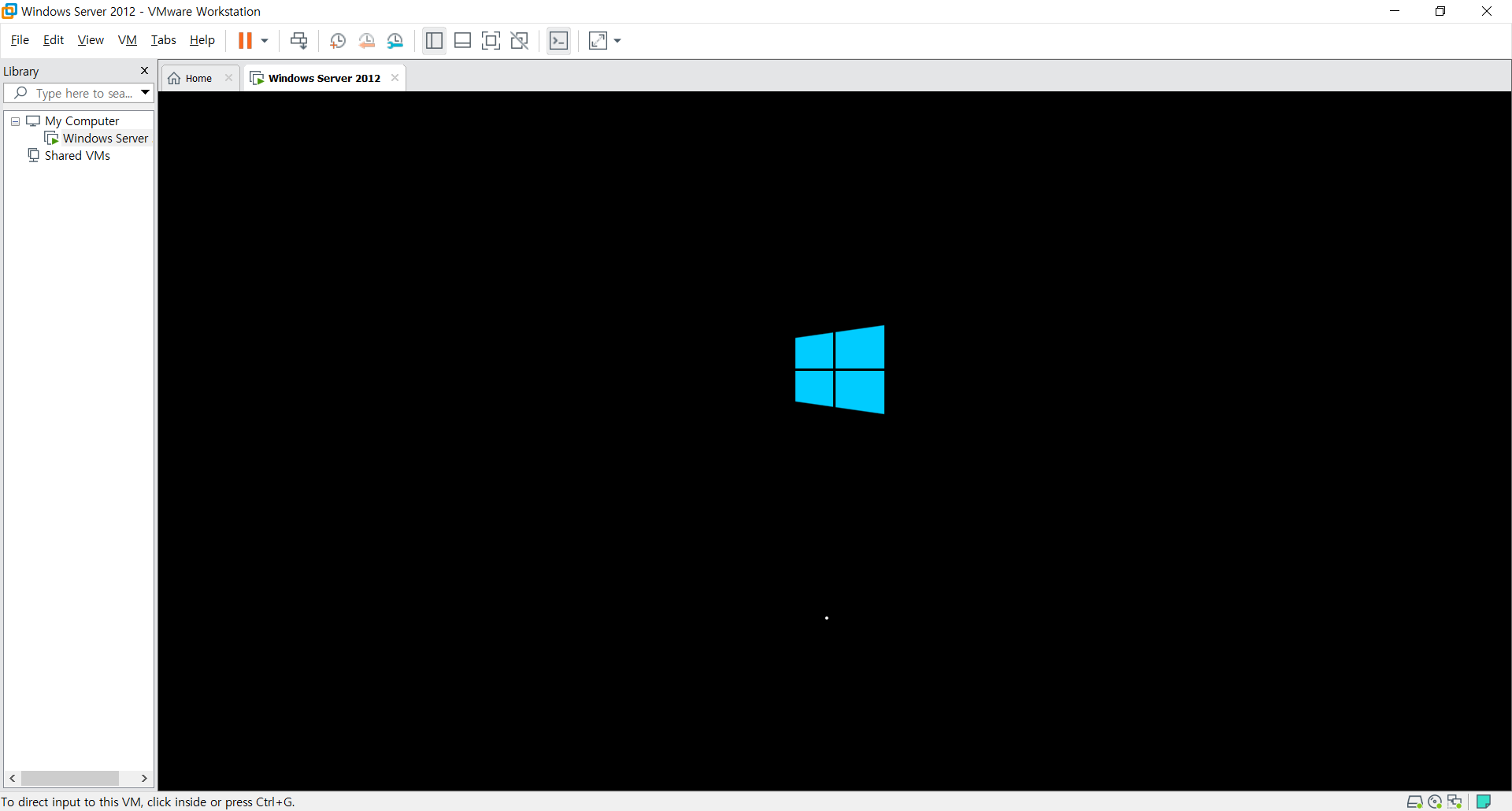This screenshot has width=1512, height=811.
Task: Click the network adapter status icon
Action: click(1455, 802)
